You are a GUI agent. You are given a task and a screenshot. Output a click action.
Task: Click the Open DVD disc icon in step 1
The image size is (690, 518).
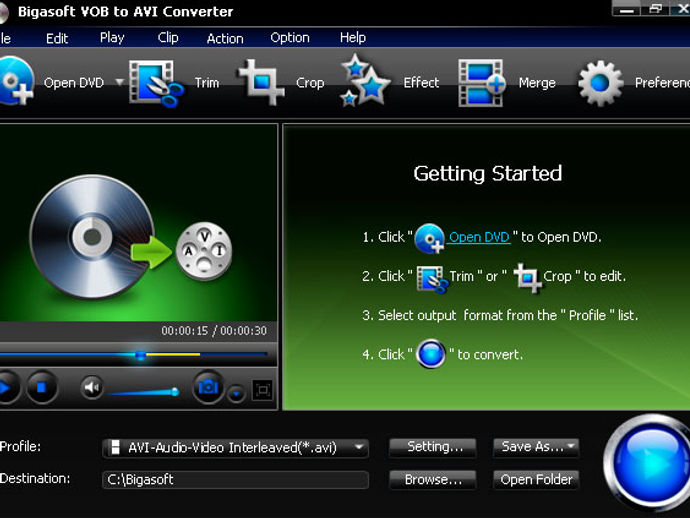[429, 238]
